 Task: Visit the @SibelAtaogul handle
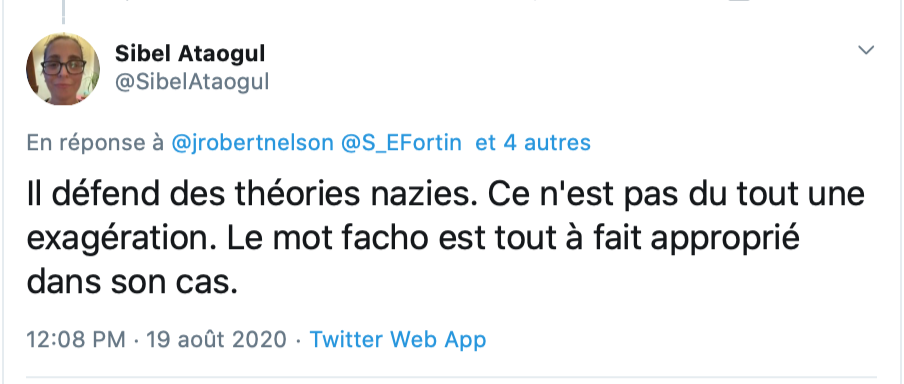pos(192,82)
